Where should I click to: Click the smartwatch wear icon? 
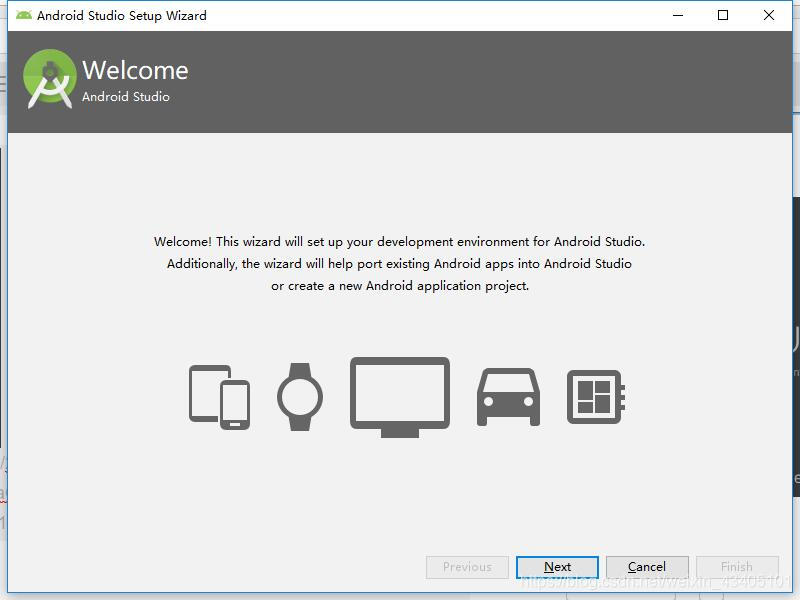(x=300, y=397)
